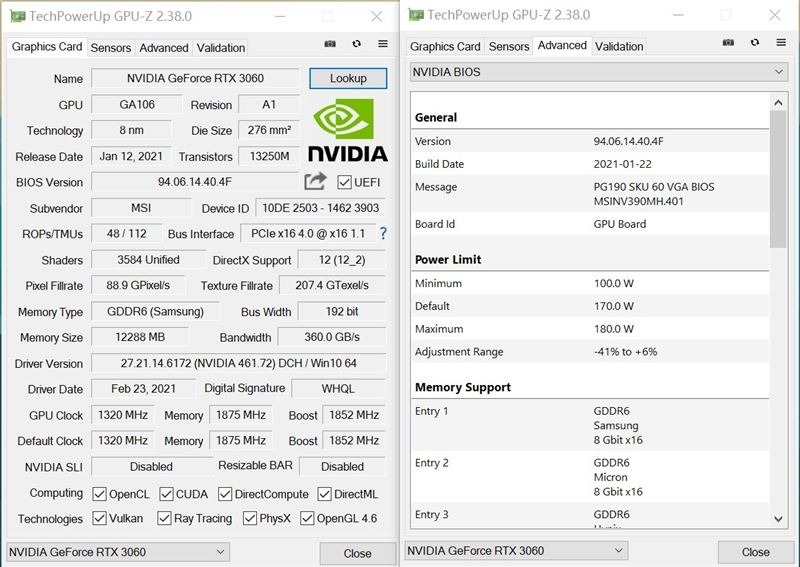Click refresh icon in right GPU-Z window

755,42
